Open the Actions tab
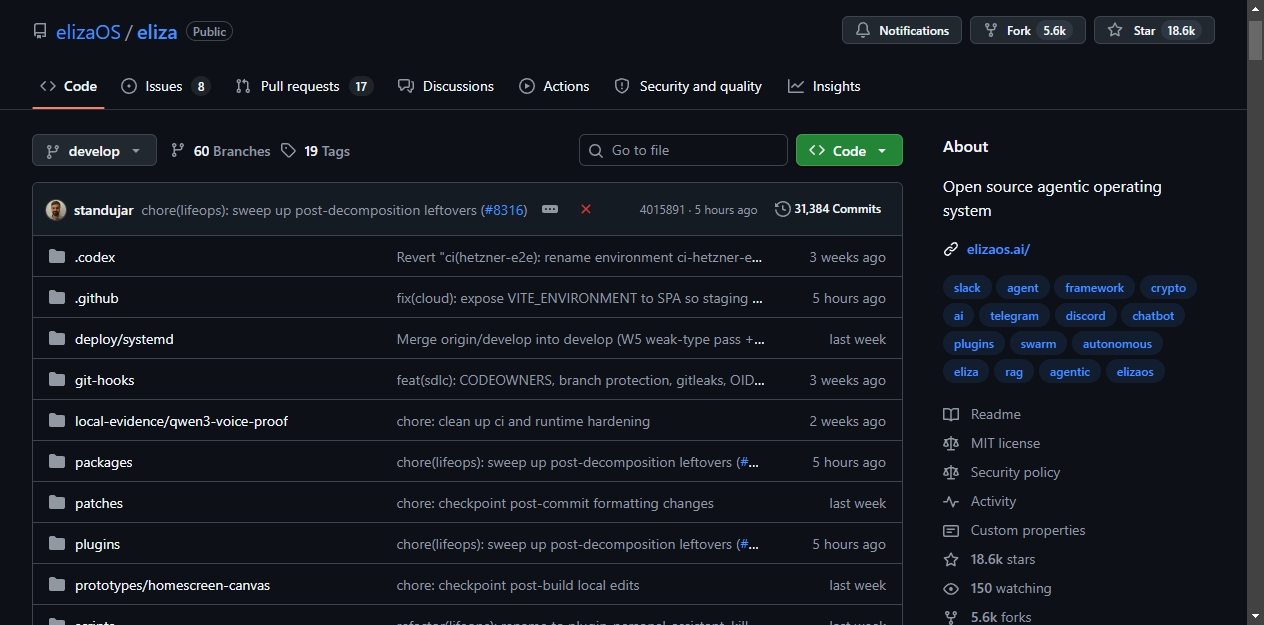The height and width of the screenshot is (625, 1264). [554, 86]
